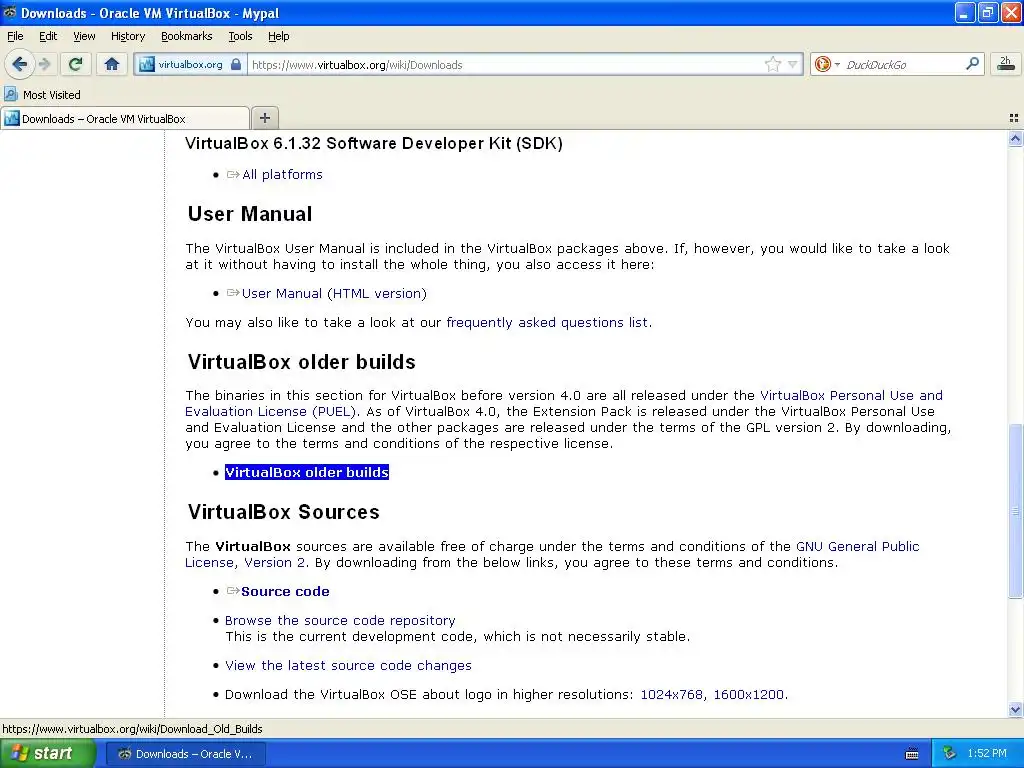
Task: Click the 2h toolbar button
Action: (x=1005, y=64)
